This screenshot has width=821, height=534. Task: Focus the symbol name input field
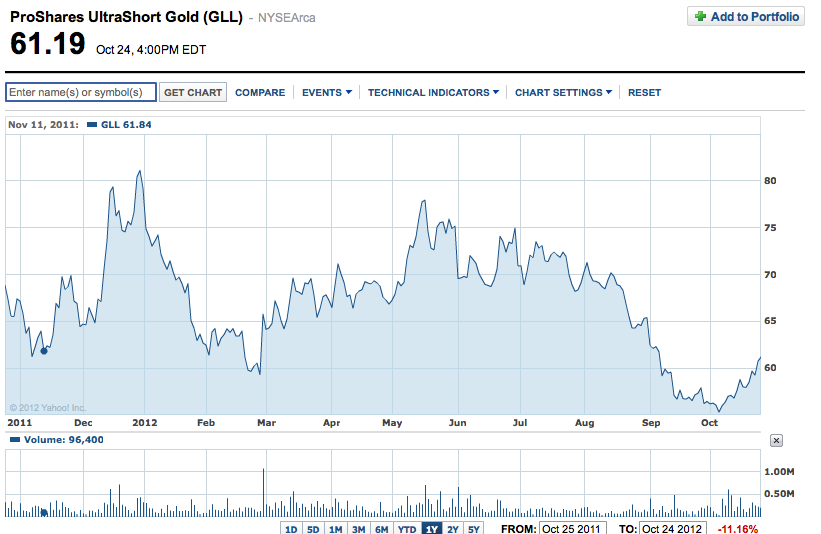[x=81, y=92]
